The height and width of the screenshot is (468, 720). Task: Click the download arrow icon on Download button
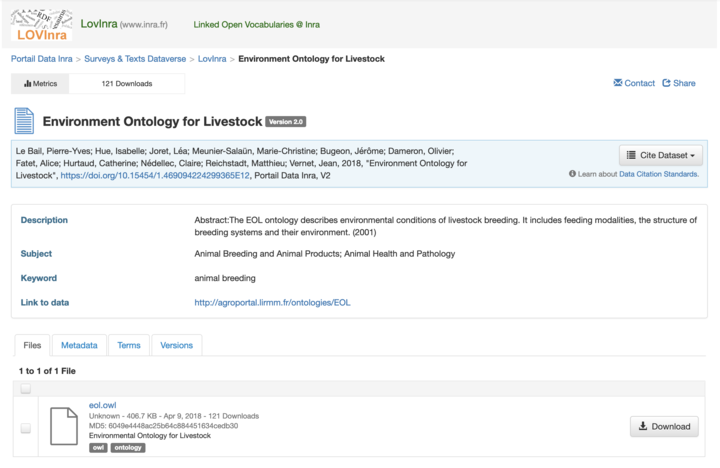point(643,426)
